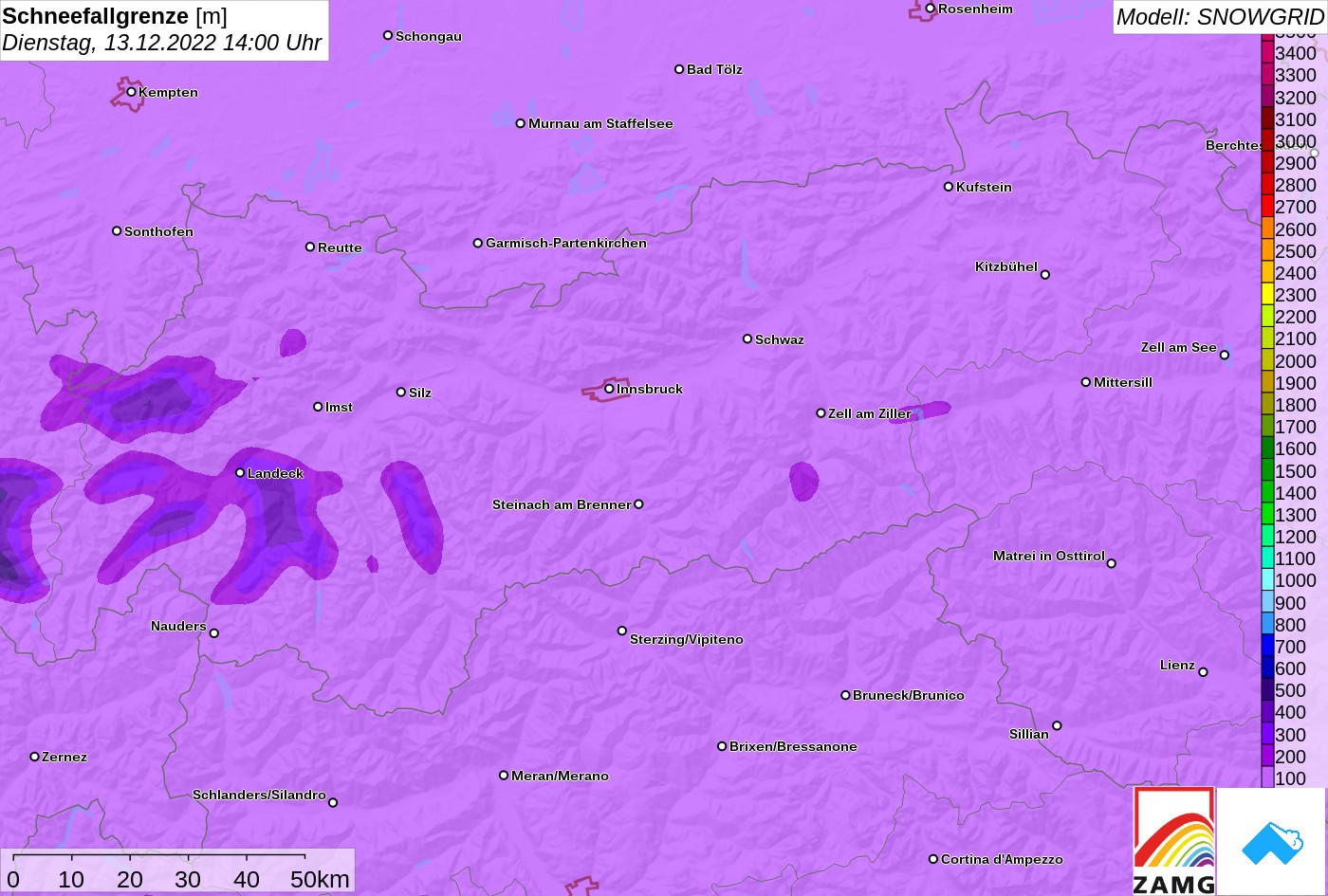
Task: Click the 700 m blue legend swatch
Action: pyautogui.click(x=1267, y=647)
